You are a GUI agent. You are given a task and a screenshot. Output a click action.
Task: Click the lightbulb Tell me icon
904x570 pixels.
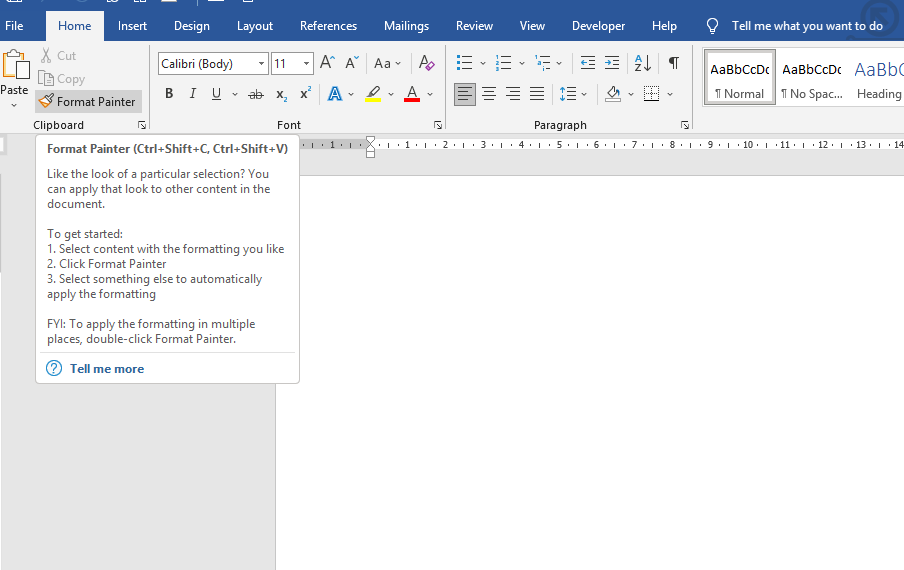pyautogui.click(x=713, y=26)
